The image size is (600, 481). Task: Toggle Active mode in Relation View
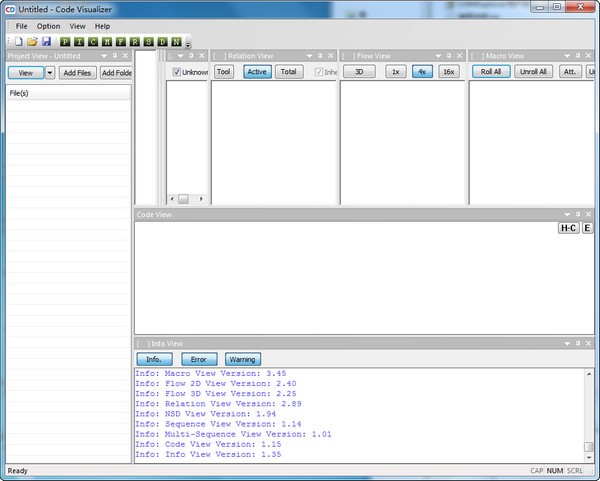coord(257,72)
